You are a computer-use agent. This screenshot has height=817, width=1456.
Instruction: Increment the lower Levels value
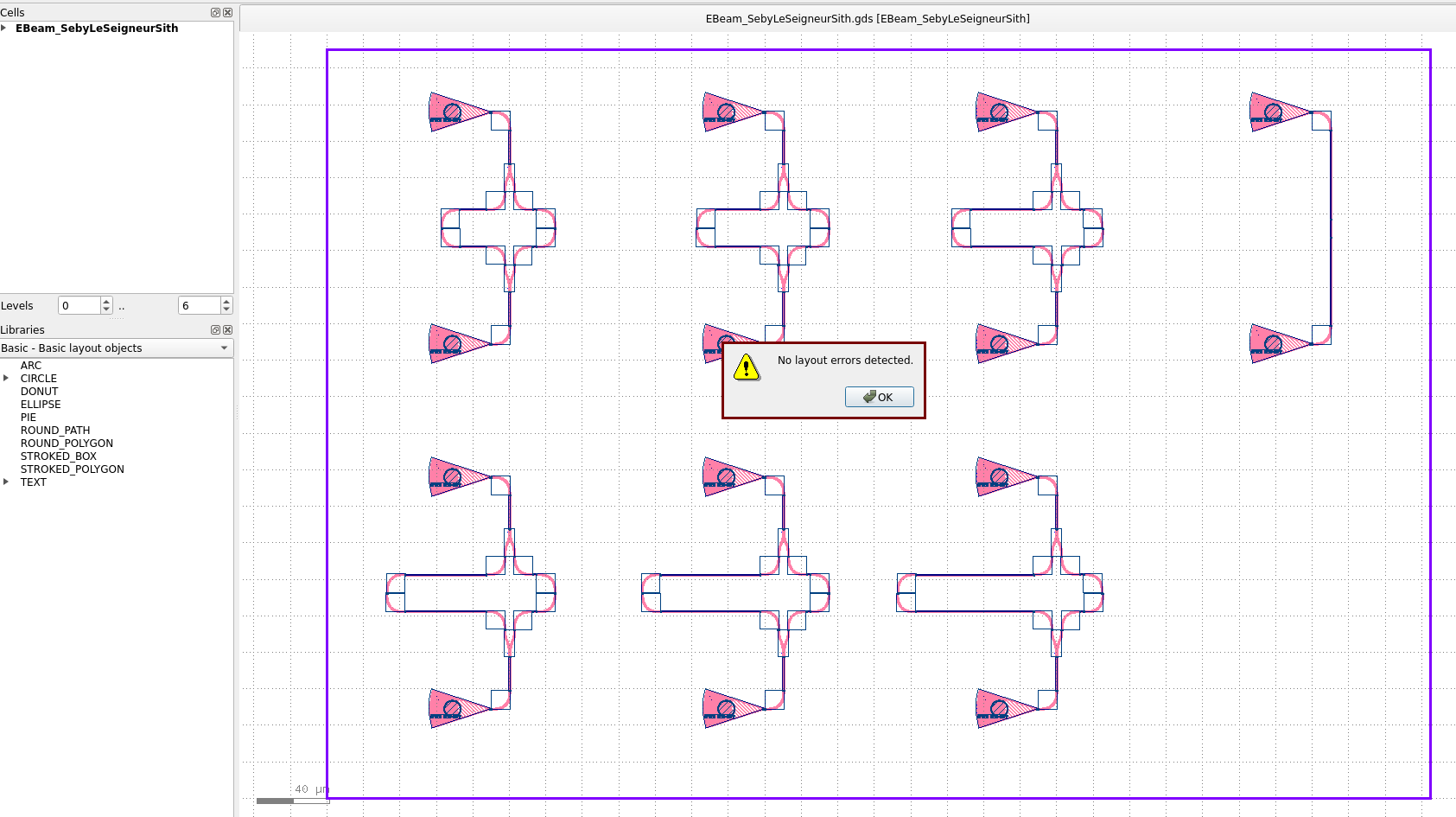105,301
